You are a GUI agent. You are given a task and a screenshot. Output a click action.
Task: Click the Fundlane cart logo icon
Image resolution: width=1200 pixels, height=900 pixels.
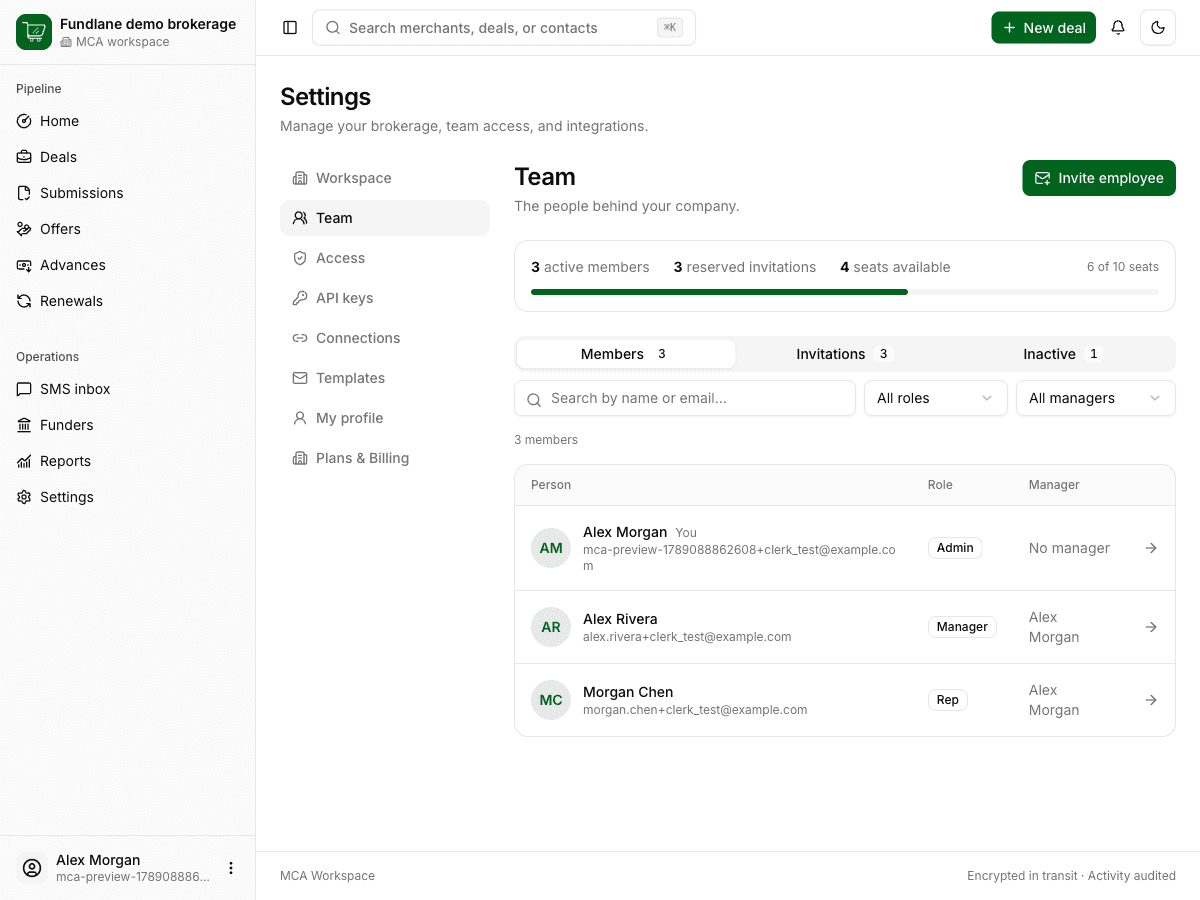coord(34,32)
